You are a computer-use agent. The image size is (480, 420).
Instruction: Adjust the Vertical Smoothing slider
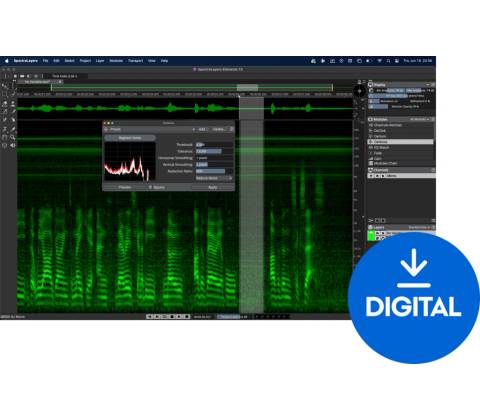214,165
